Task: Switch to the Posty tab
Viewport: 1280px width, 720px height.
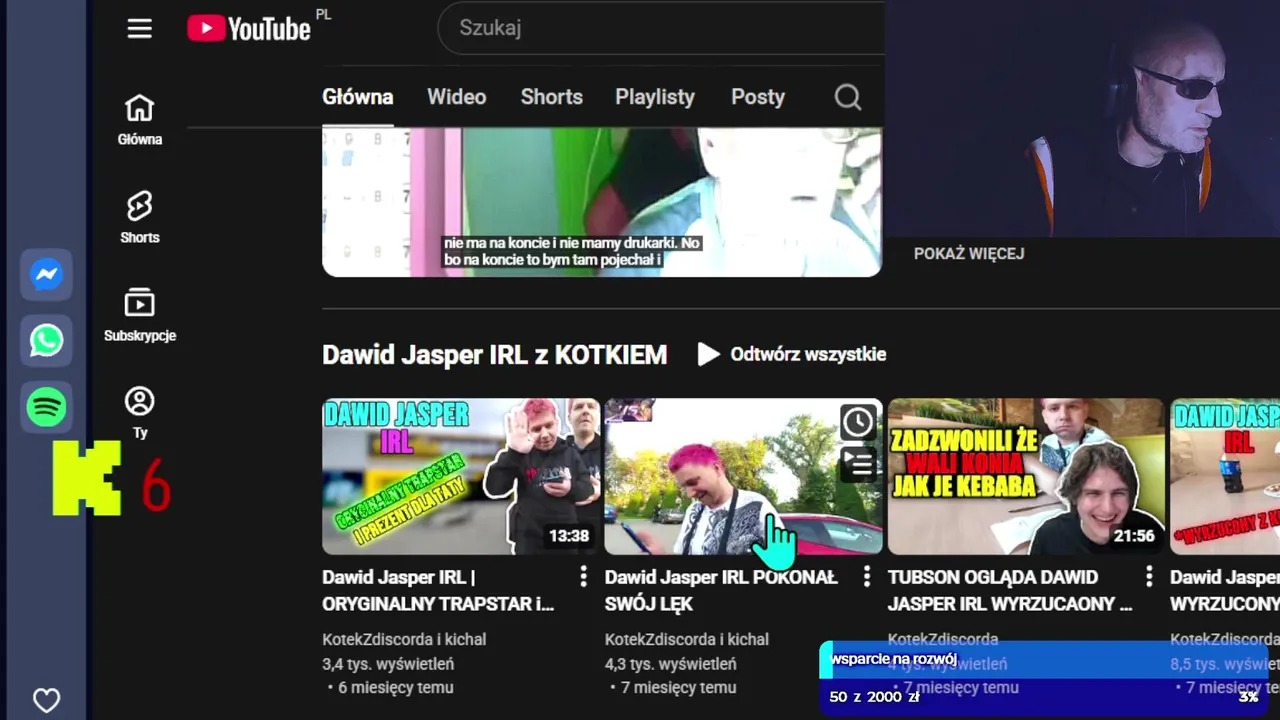Action: 757,97
